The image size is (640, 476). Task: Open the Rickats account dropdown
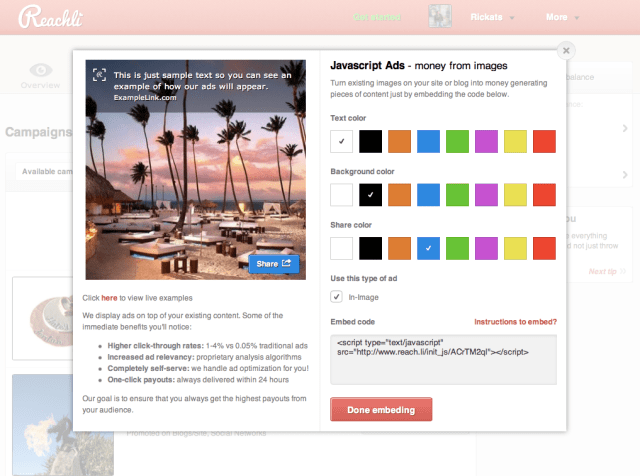(492, 17)
